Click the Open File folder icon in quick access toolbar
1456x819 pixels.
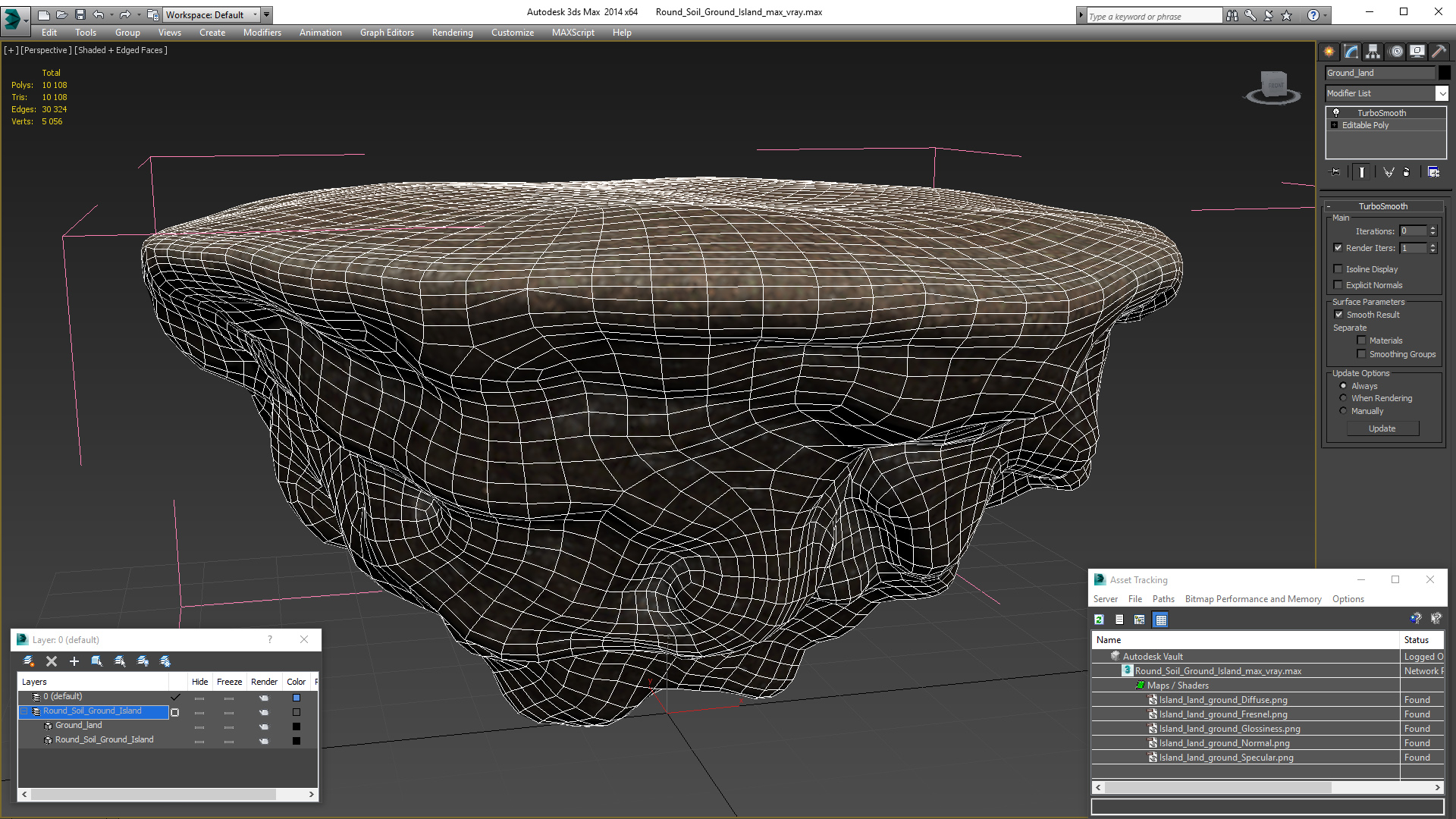click(x=61, y=14)
